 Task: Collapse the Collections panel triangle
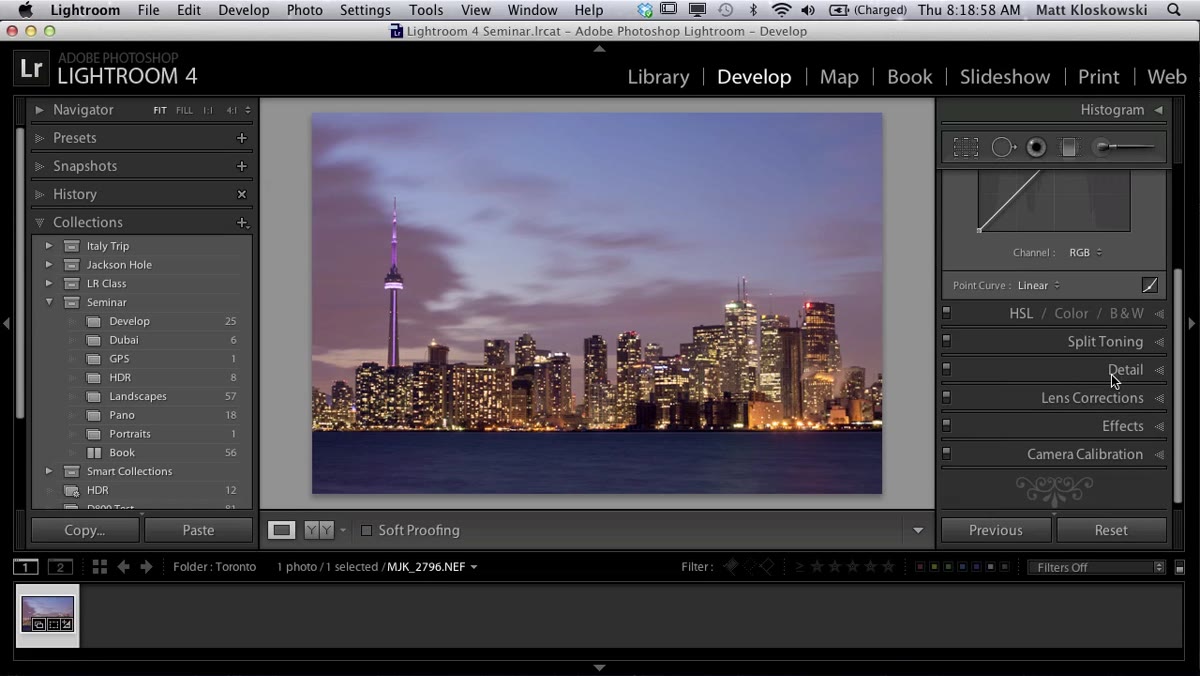pyautogui.click(x=40, y=222)
